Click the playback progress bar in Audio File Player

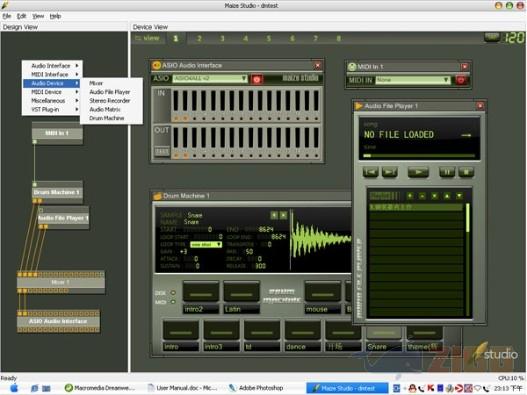(419, 156)
